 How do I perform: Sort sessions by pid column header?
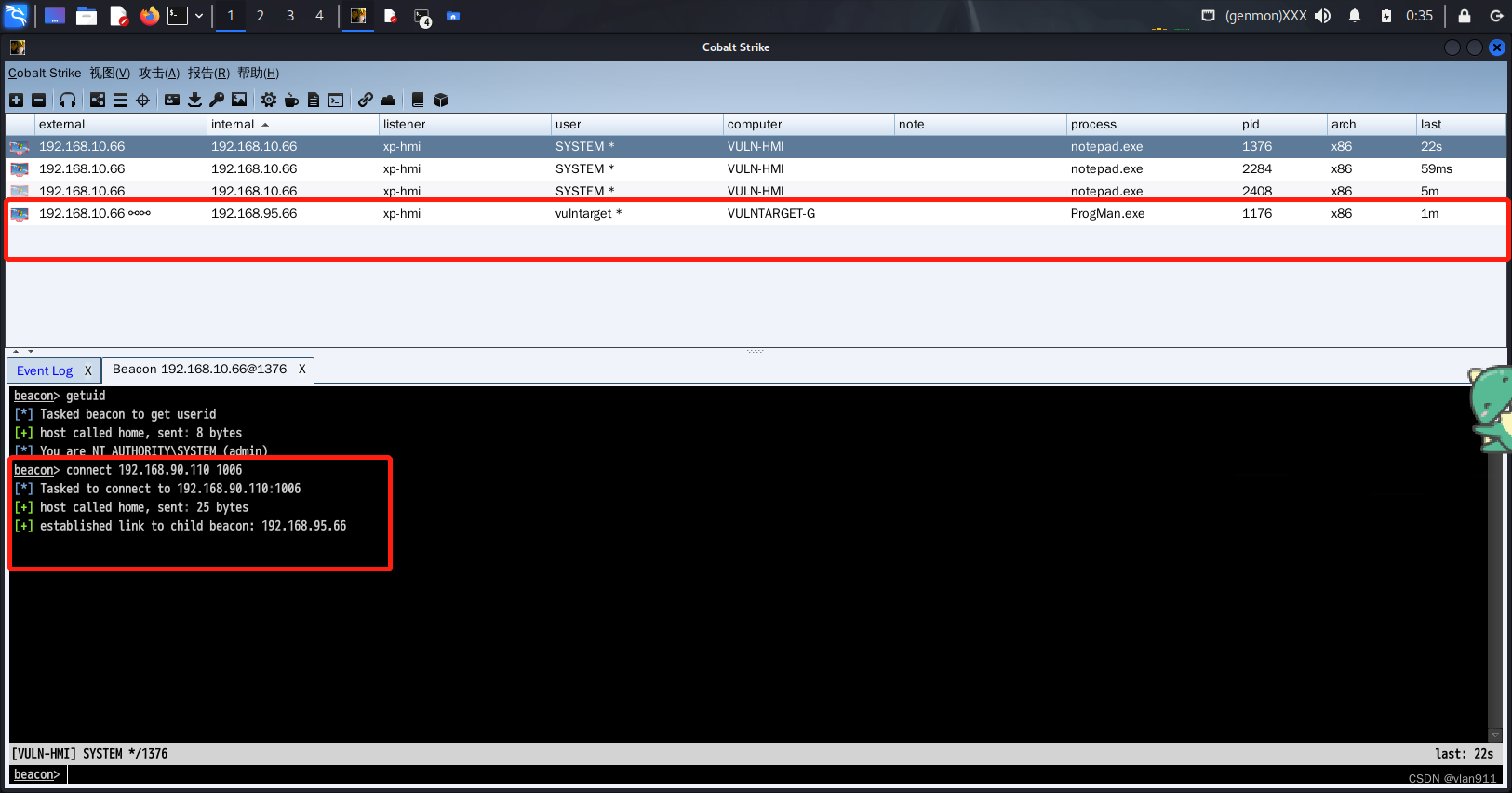click(1282, 124)
